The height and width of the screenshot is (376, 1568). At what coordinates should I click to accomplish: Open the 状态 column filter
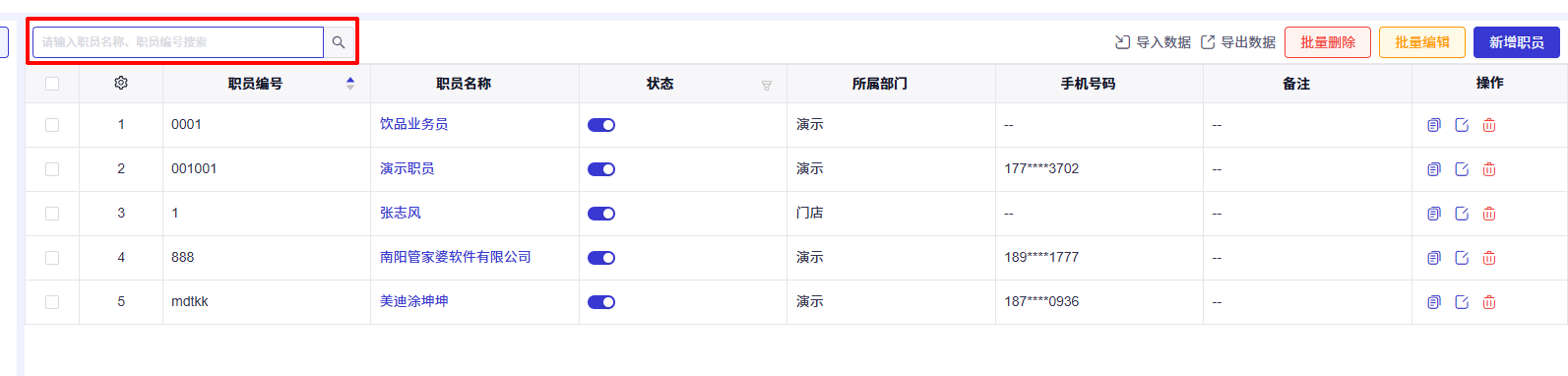coord(767,86)
